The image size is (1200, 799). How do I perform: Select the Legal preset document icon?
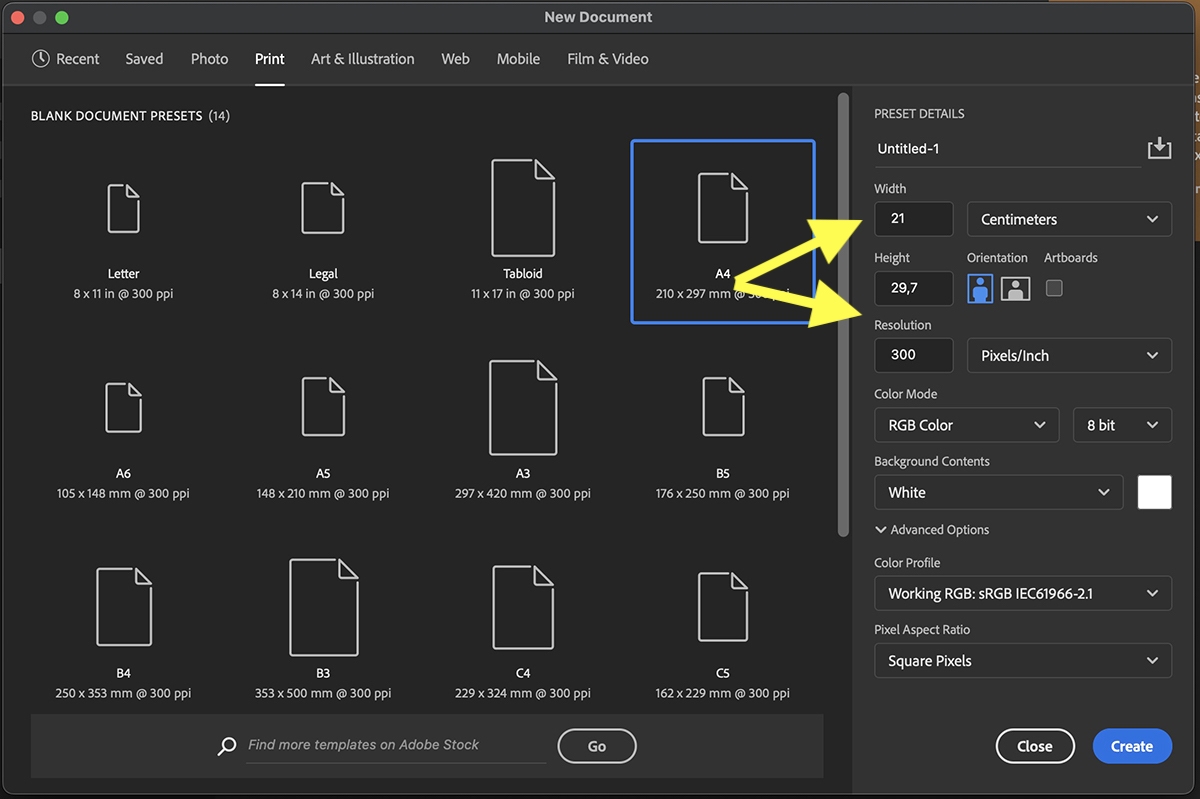323,208
